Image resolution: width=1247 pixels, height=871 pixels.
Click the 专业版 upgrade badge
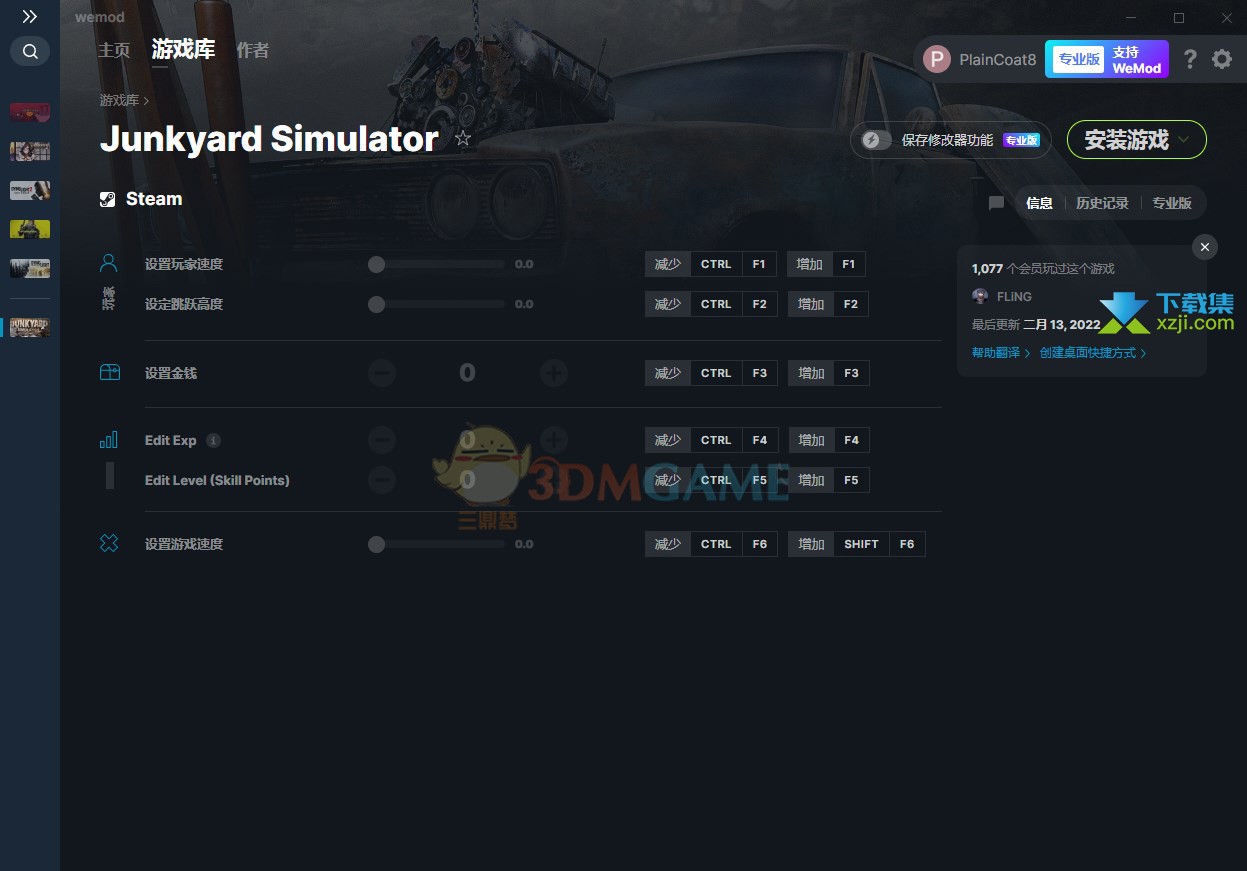click(x=1079, y=59)
